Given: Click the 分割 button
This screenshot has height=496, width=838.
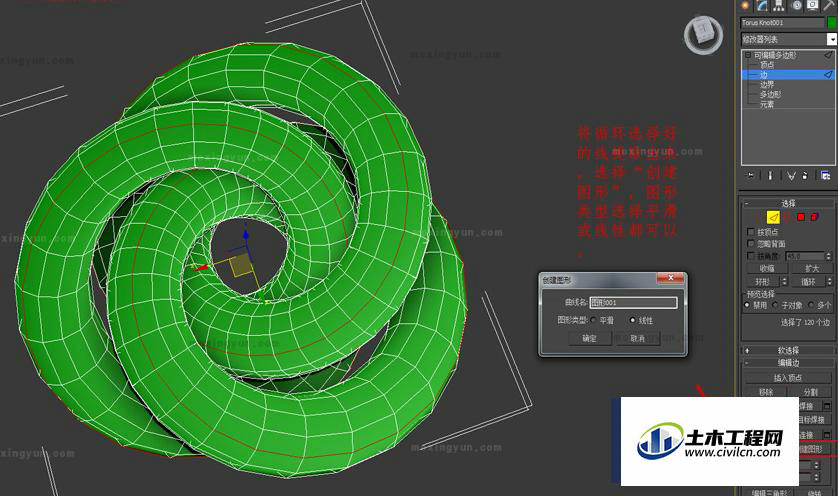Looking at the screenshot, I should click(x=811, y=392).
